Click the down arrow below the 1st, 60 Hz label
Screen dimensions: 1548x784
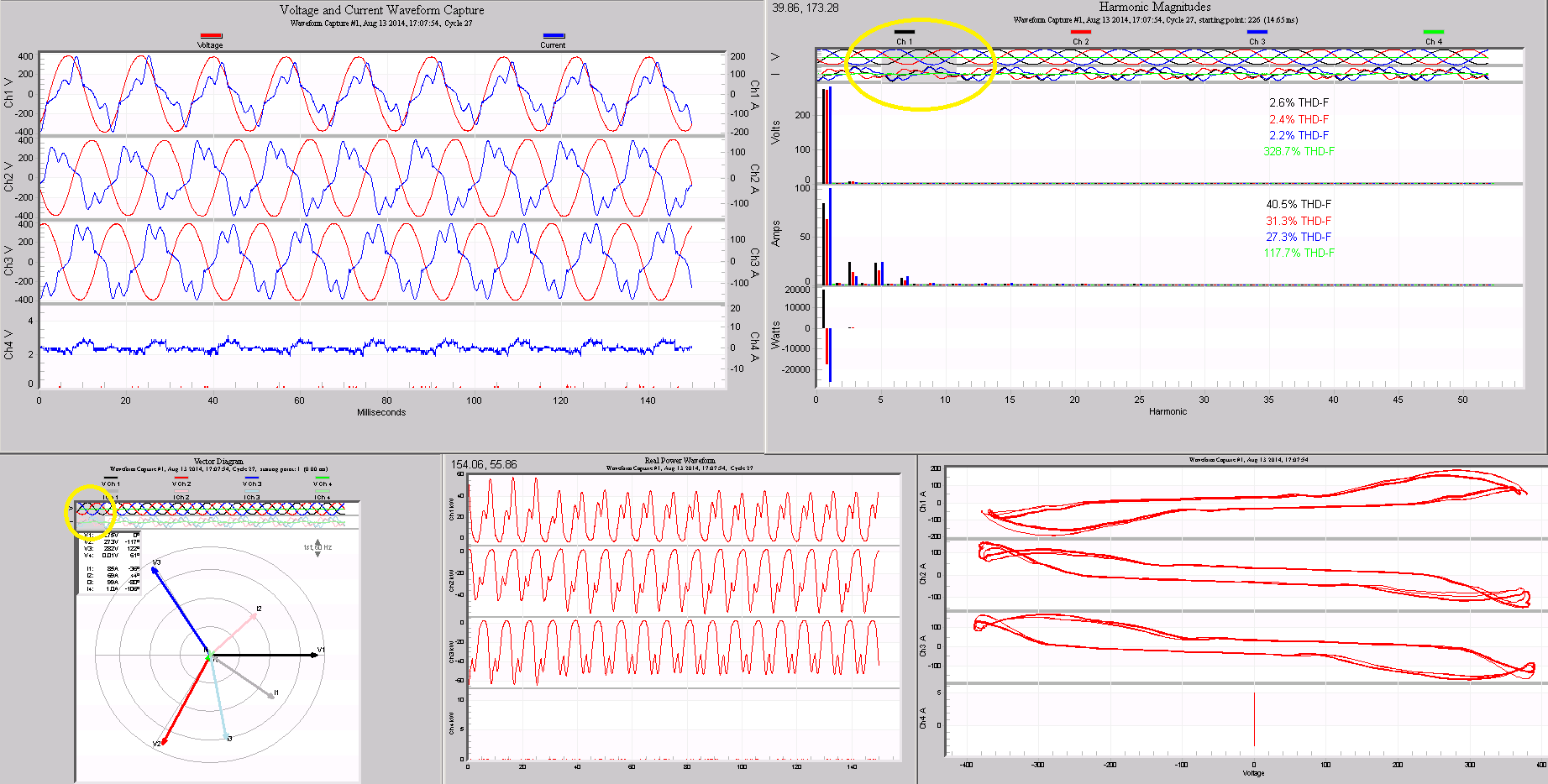pyautogui.click(x=317, y=555)
